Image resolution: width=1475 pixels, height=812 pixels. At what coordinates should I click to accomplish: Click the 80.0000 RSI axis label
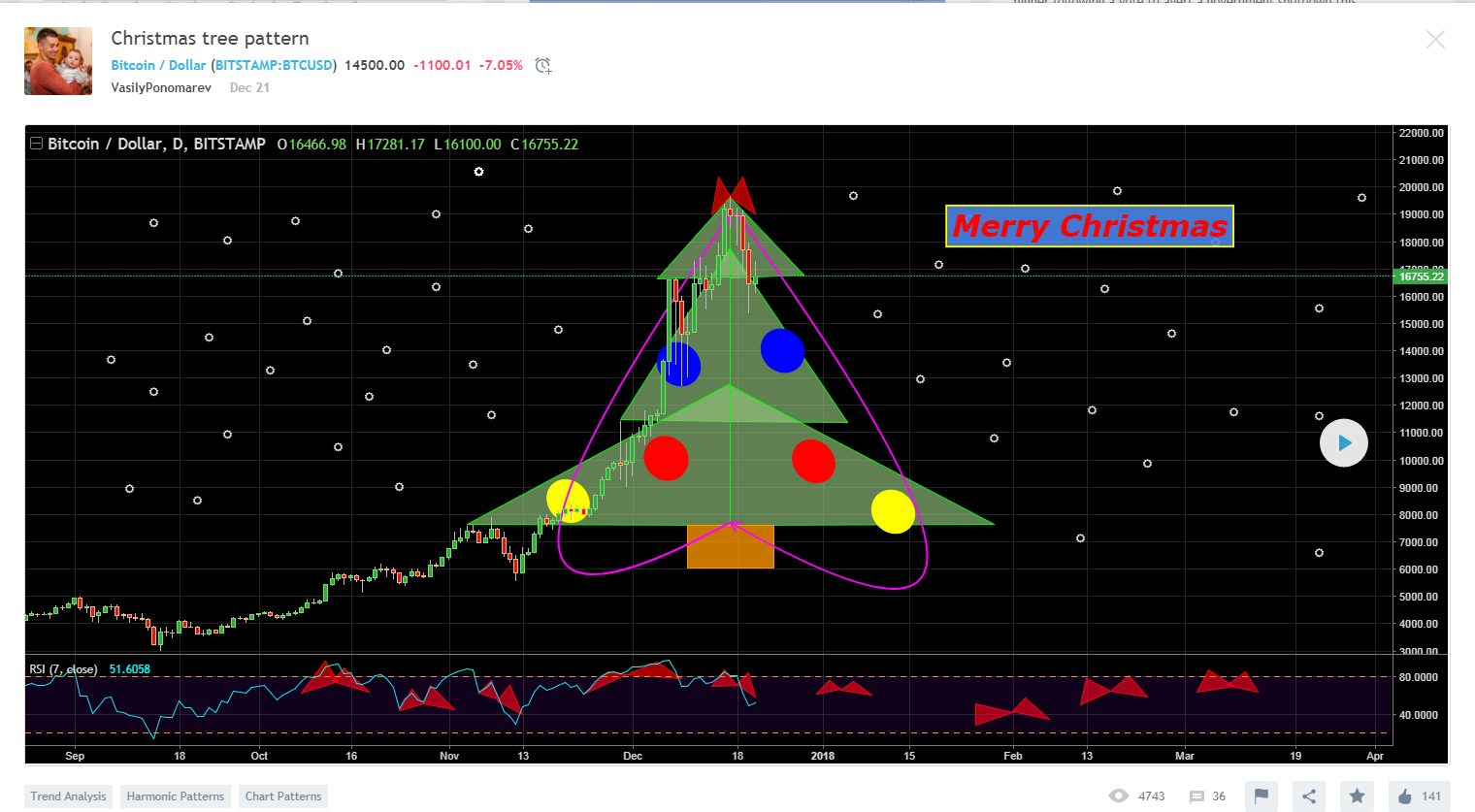[x=1419, y=677]
